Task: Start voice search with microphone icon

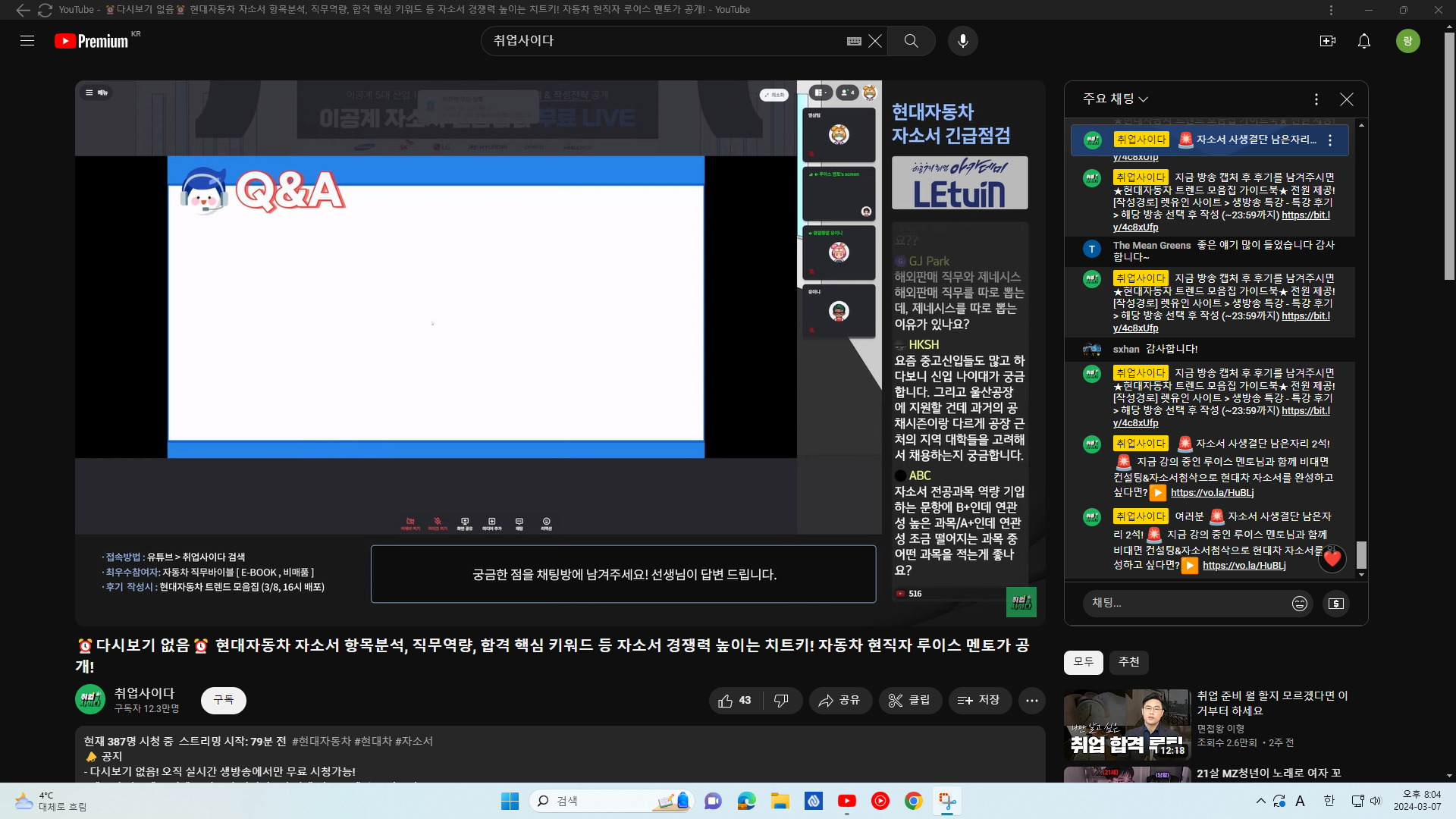Action: (962, 41)
